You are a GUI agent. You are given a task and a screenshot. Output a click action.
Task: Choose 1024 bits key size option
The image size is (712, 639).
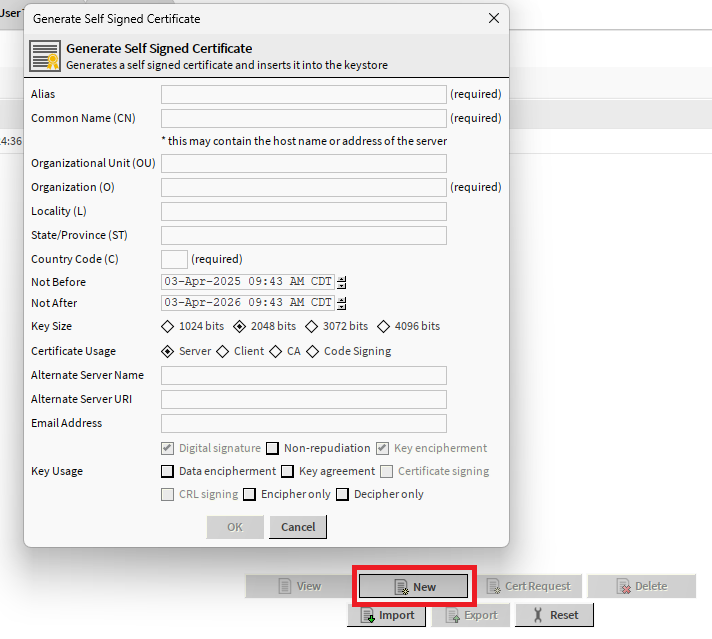[168, 326]
